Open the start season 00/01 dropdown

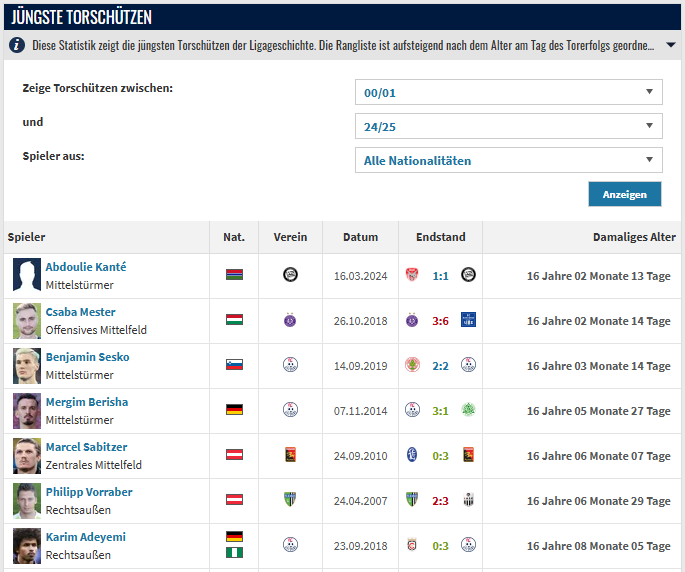tap(508, 92)
